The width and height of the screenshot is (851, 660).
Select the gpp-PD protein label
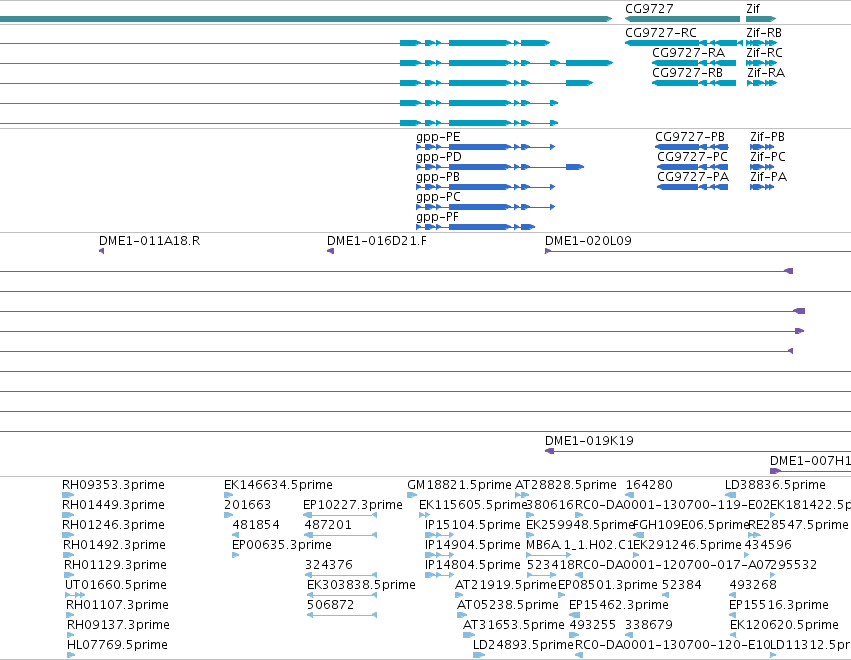pos(439,157)
